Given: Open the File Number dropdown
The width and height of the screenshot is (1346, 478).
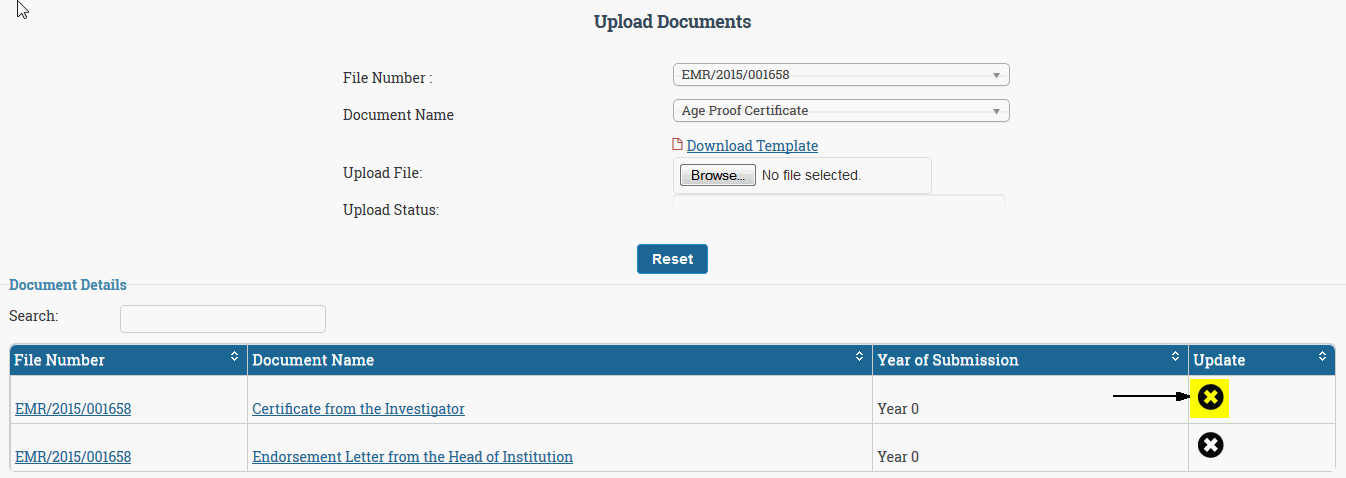Looking at the screenshot, I should click(x=840, y=75).
